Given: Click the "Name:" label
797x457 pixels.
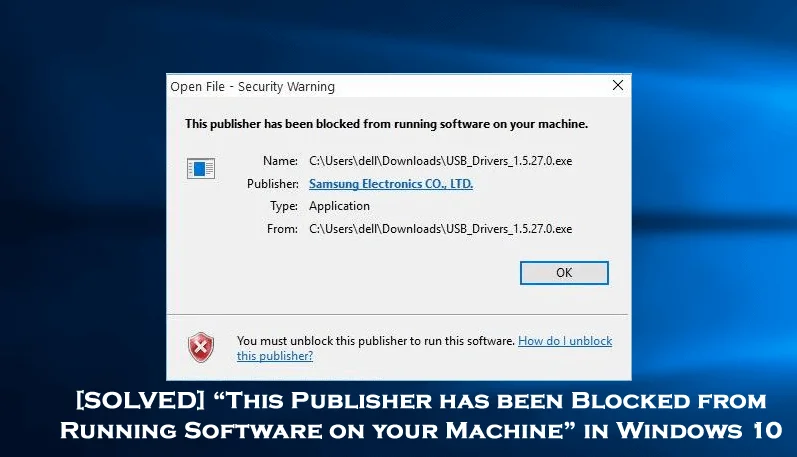Looking at the screenshot, I should (x=281, y=161).
